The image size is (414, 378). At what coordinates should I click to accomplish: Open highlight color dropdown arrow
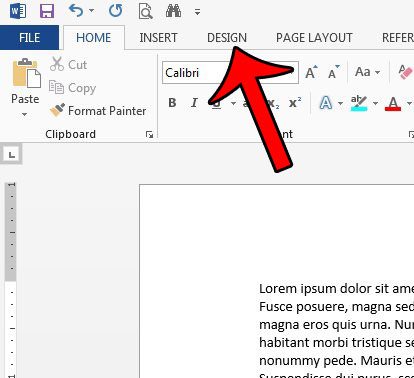point(375,103)
